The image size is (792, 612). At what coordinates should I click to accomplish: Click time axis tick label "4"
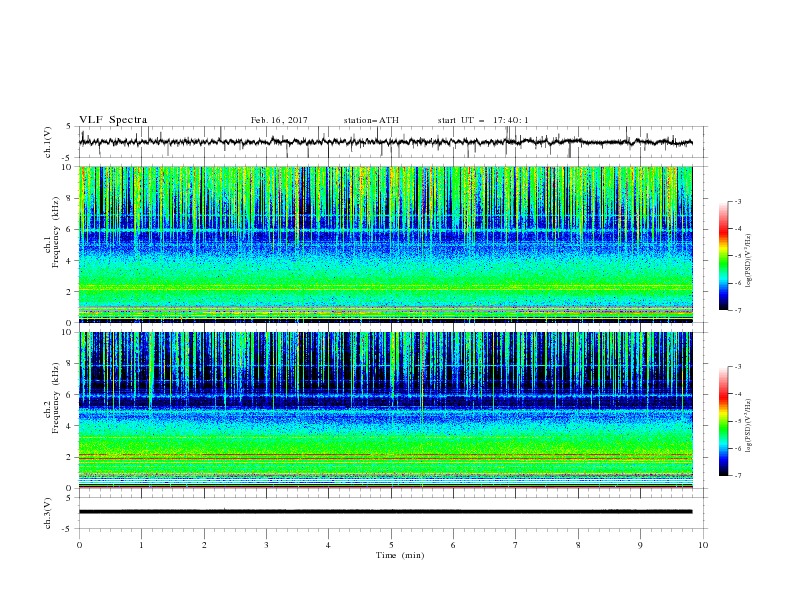tap(328, 545)
